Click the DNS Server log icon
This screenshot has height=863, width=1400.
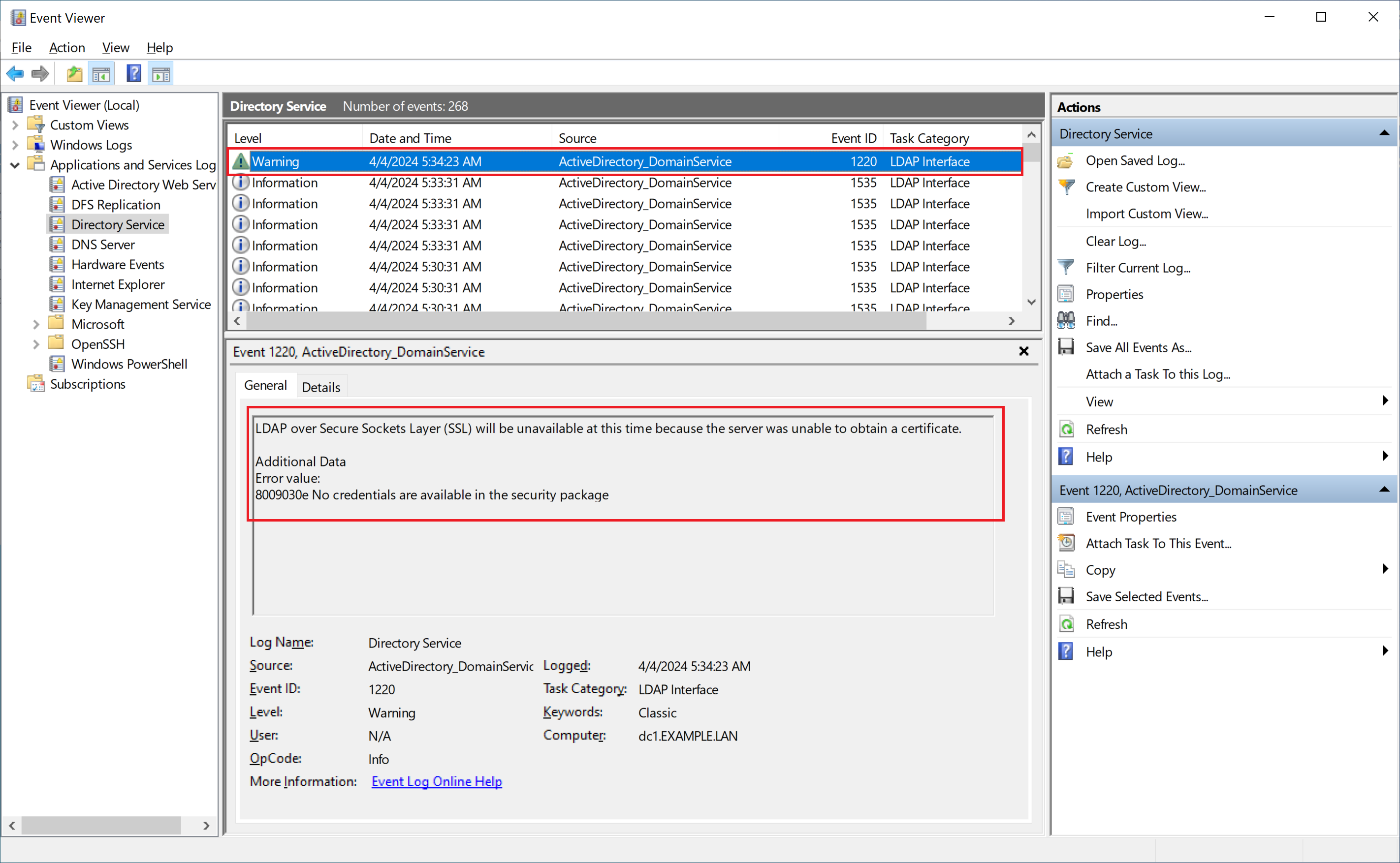(57, 245)
